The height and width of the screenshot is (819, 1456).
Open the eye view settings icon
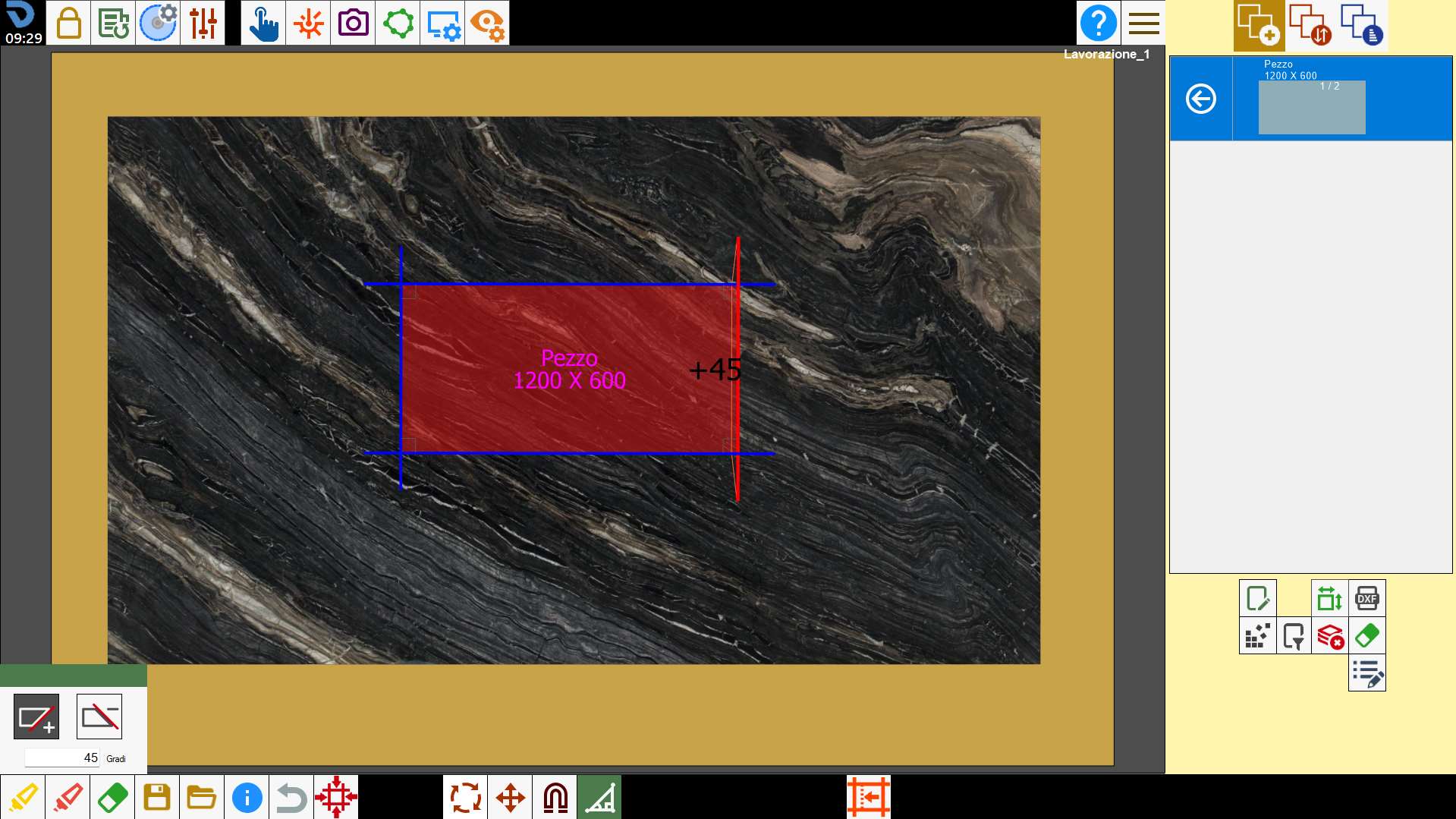click(x=487, y=23)
